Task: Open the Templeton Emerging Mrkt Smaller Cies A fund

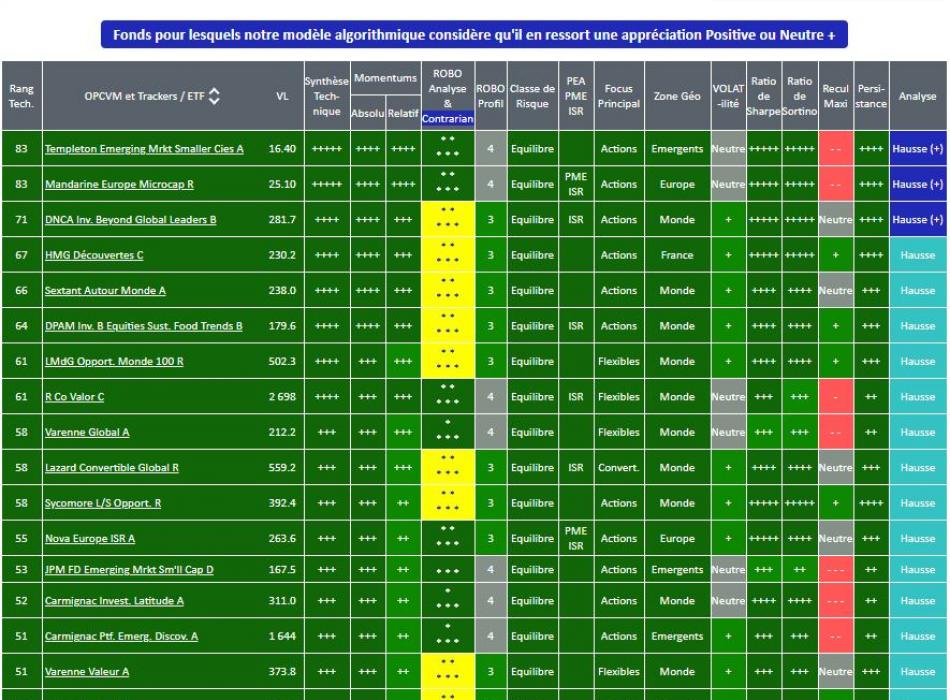Action: (144, 149)
